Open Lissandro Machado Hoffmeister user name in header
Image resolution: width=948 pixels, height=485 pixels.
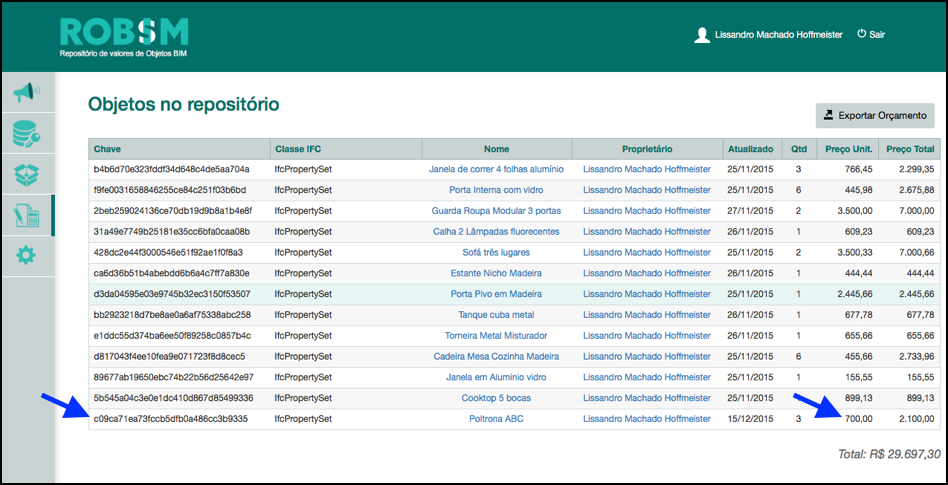click(x=779, y=35)
